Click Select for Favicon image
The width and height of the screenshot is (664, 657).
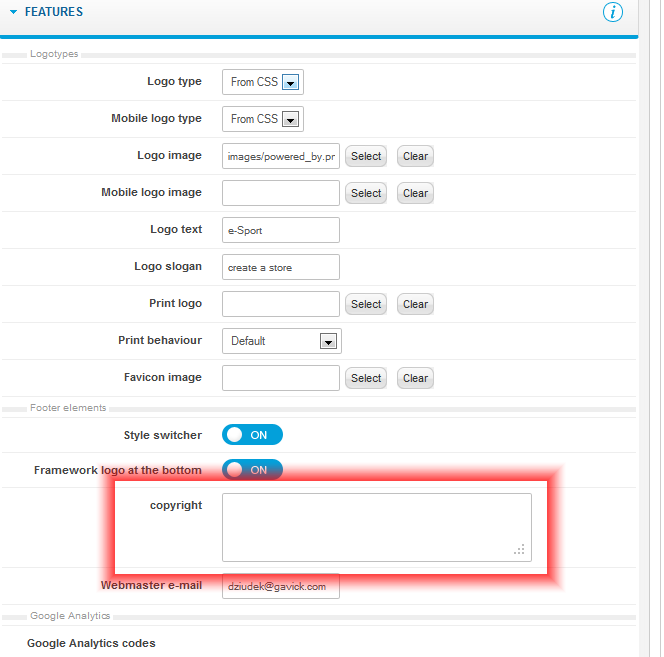click(366, 378)
